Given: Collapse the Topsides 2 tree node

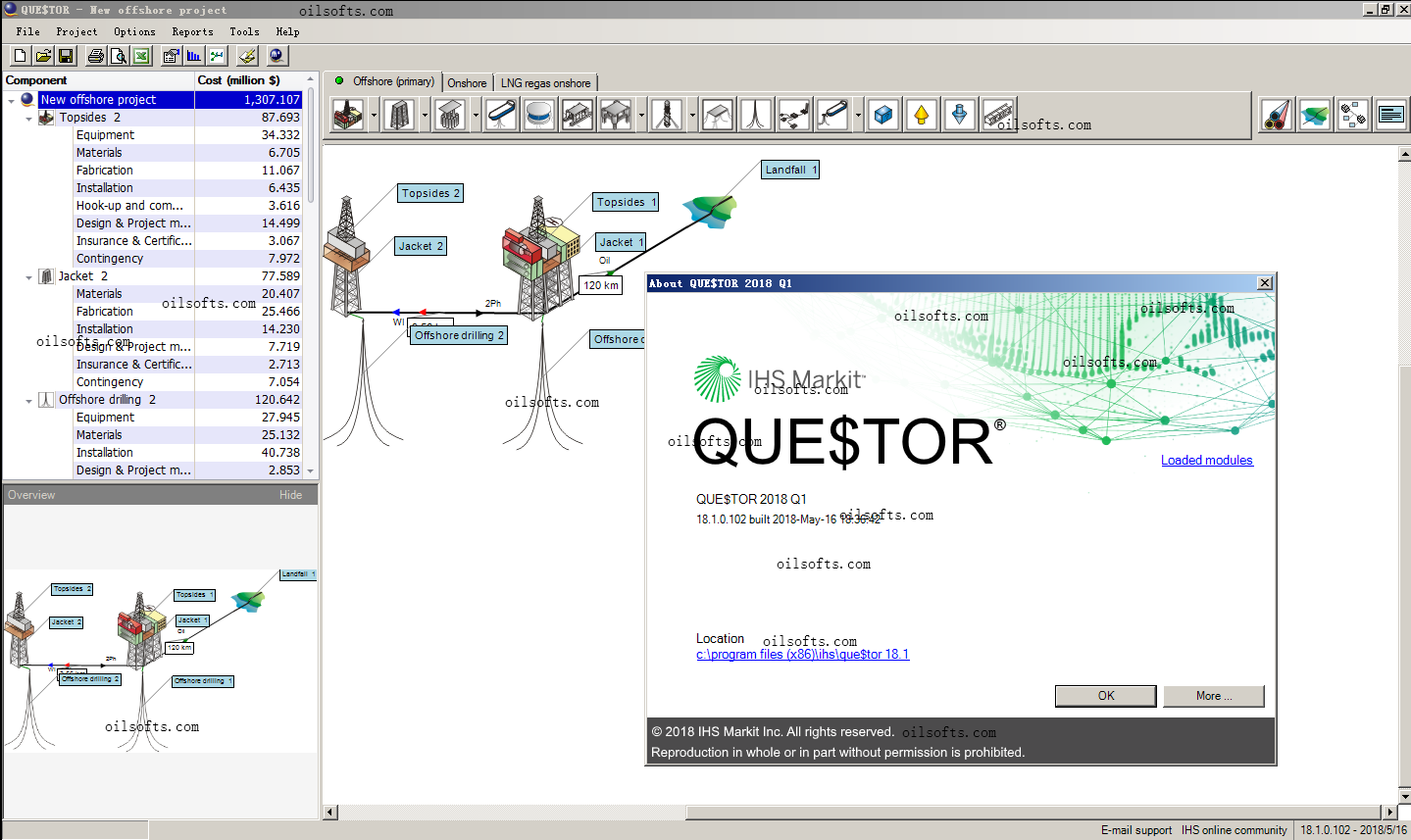Looking at the screenshot, I should point(28,118).
